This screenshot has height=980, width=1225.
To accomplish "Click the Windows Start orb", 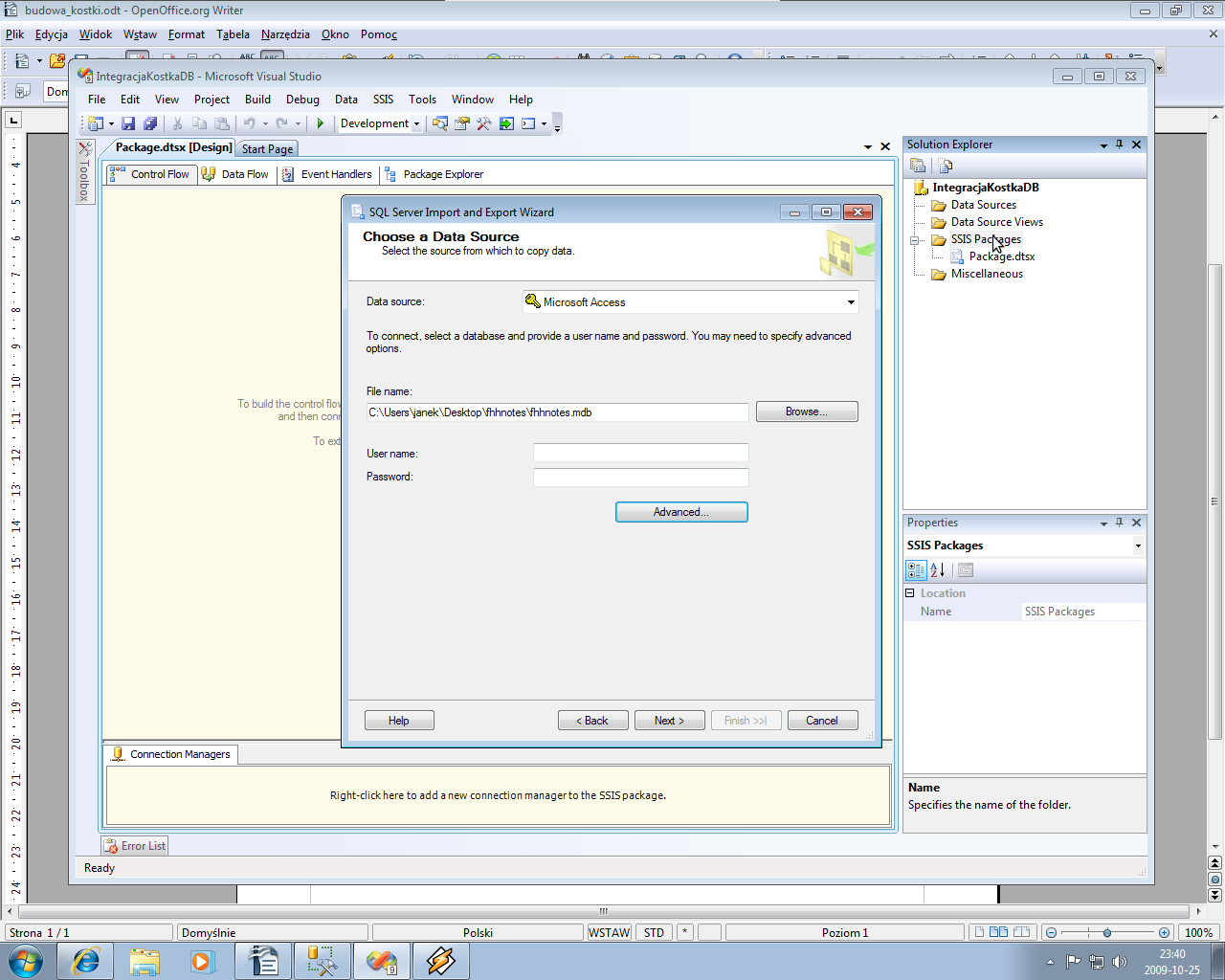I will pos(26,961).
